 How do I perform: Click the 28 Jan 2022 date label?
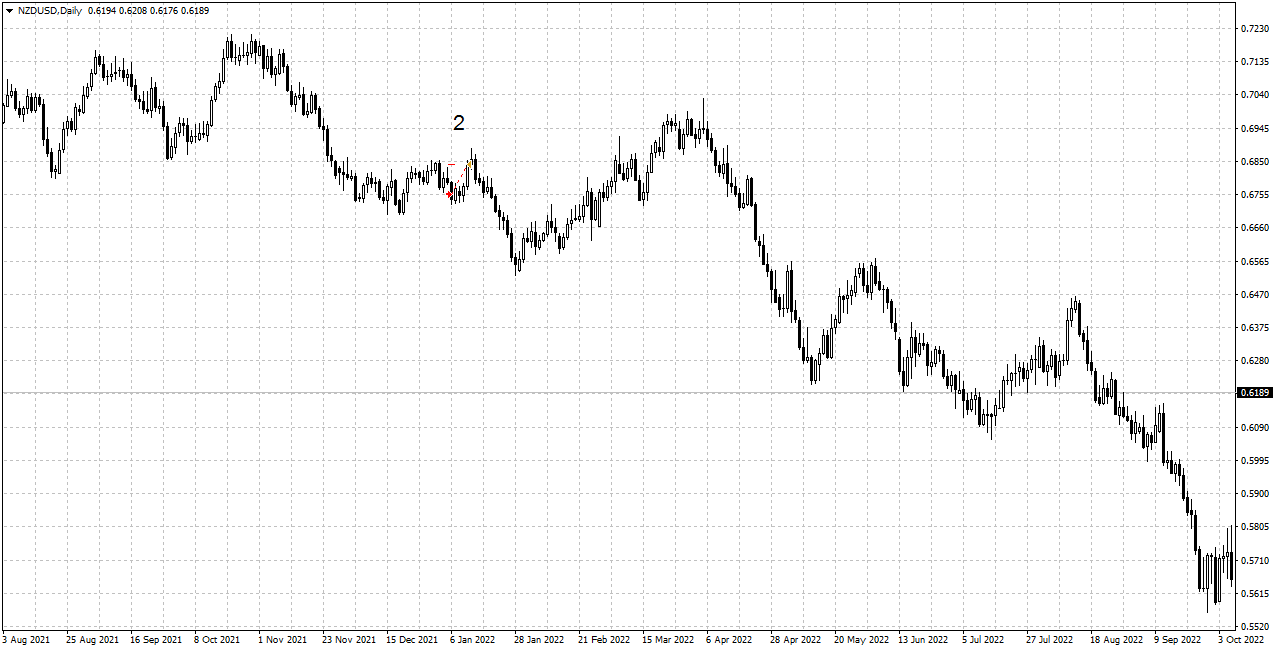click(541, 638)
